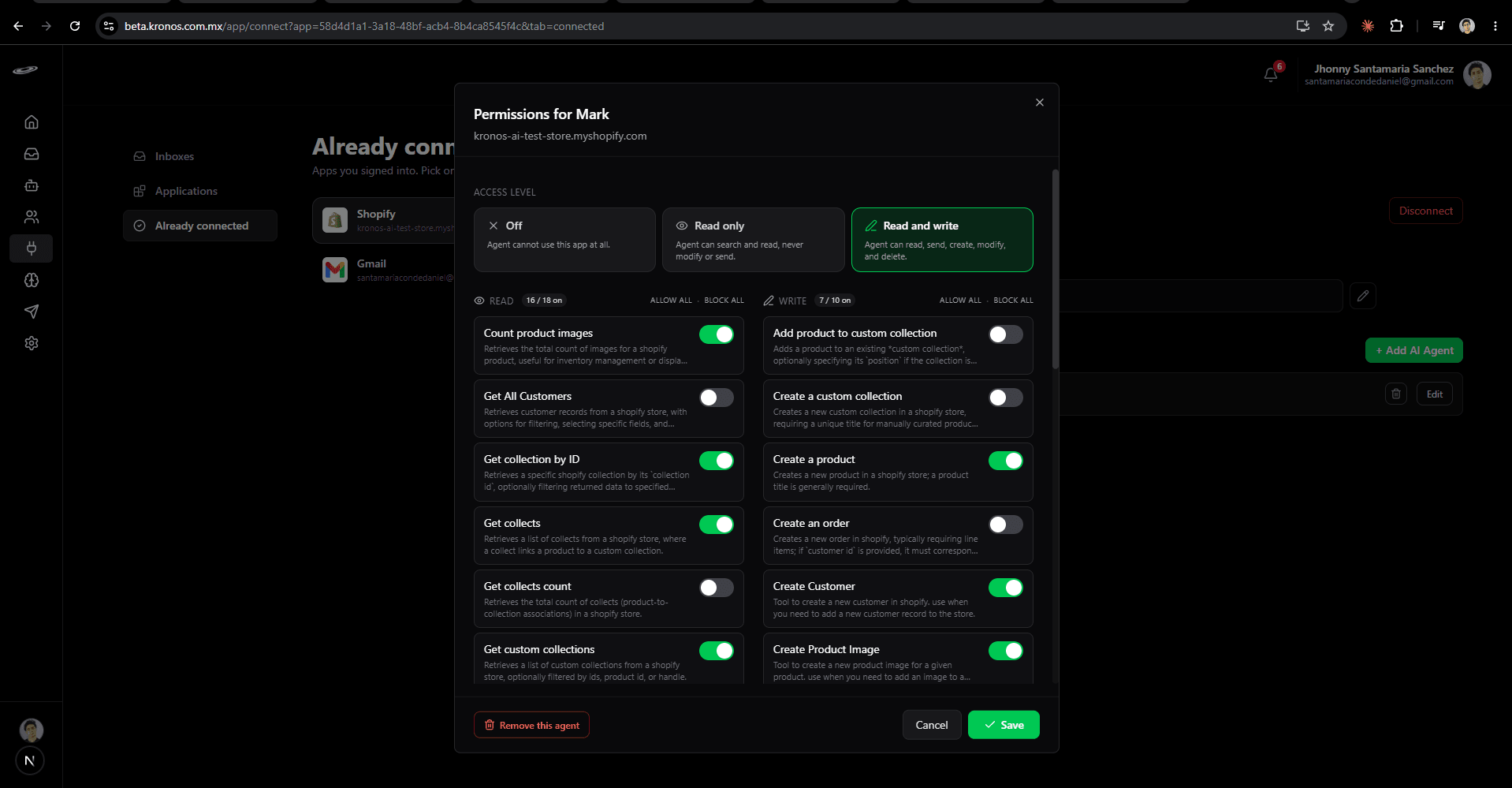Click the Edit button behind dialog
This screenshot has height=788, width=1512.
pyautogui.click(x=1435, y=394)
